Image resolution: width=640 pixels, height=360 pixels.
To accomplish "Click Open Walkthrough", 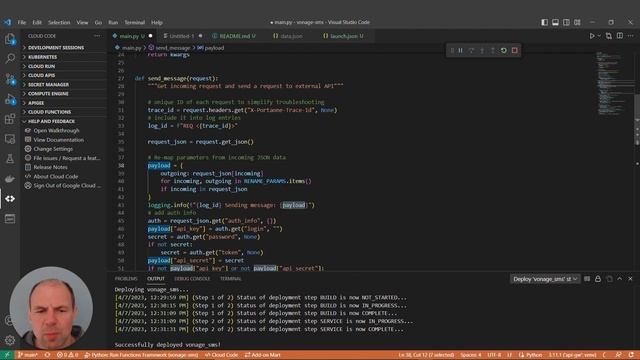I will (56, 131).
